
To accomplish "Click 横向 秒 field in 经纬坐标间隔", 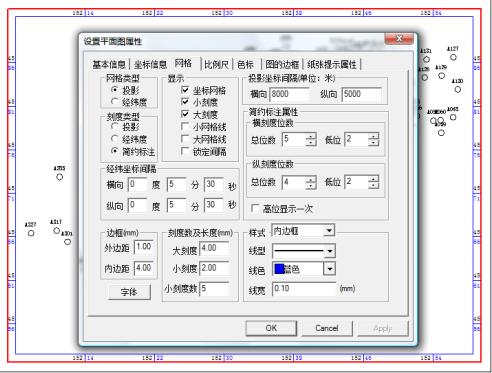I will click(214, 184).
